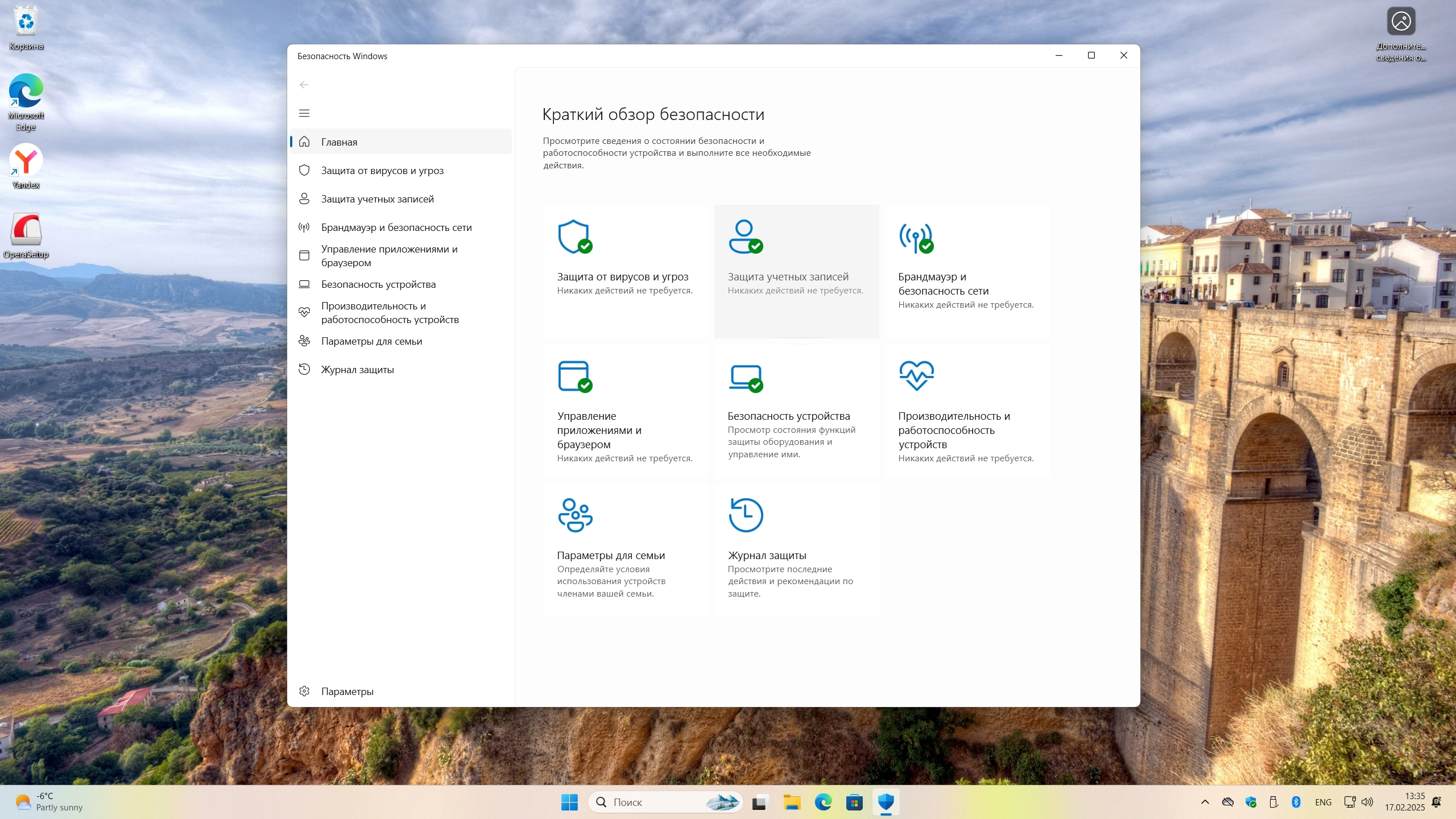
Task: Click the family options people tile icon
Action: pyautogui.click(x=574, y=515)
